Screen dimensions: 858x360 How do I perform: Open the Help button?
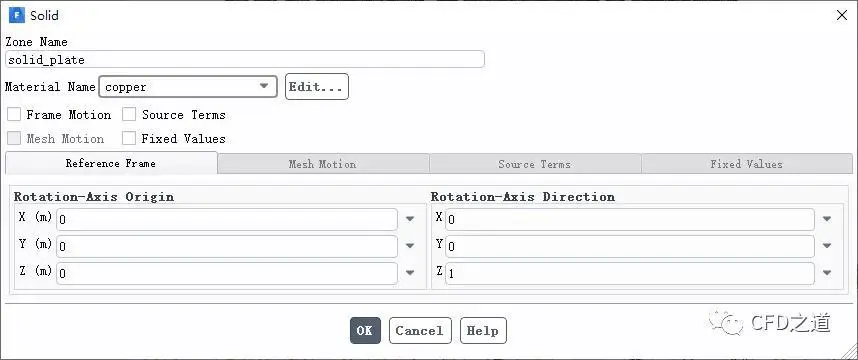[483, 330]
